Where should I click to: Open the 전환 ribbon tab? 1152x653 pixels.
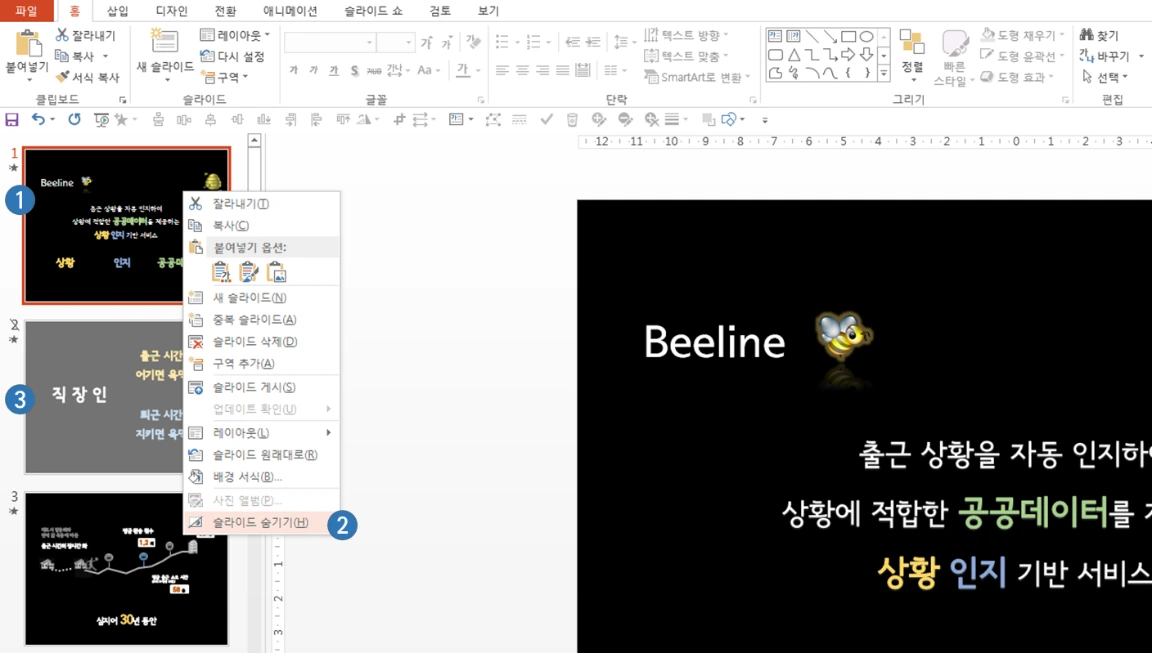coord(225,10)
